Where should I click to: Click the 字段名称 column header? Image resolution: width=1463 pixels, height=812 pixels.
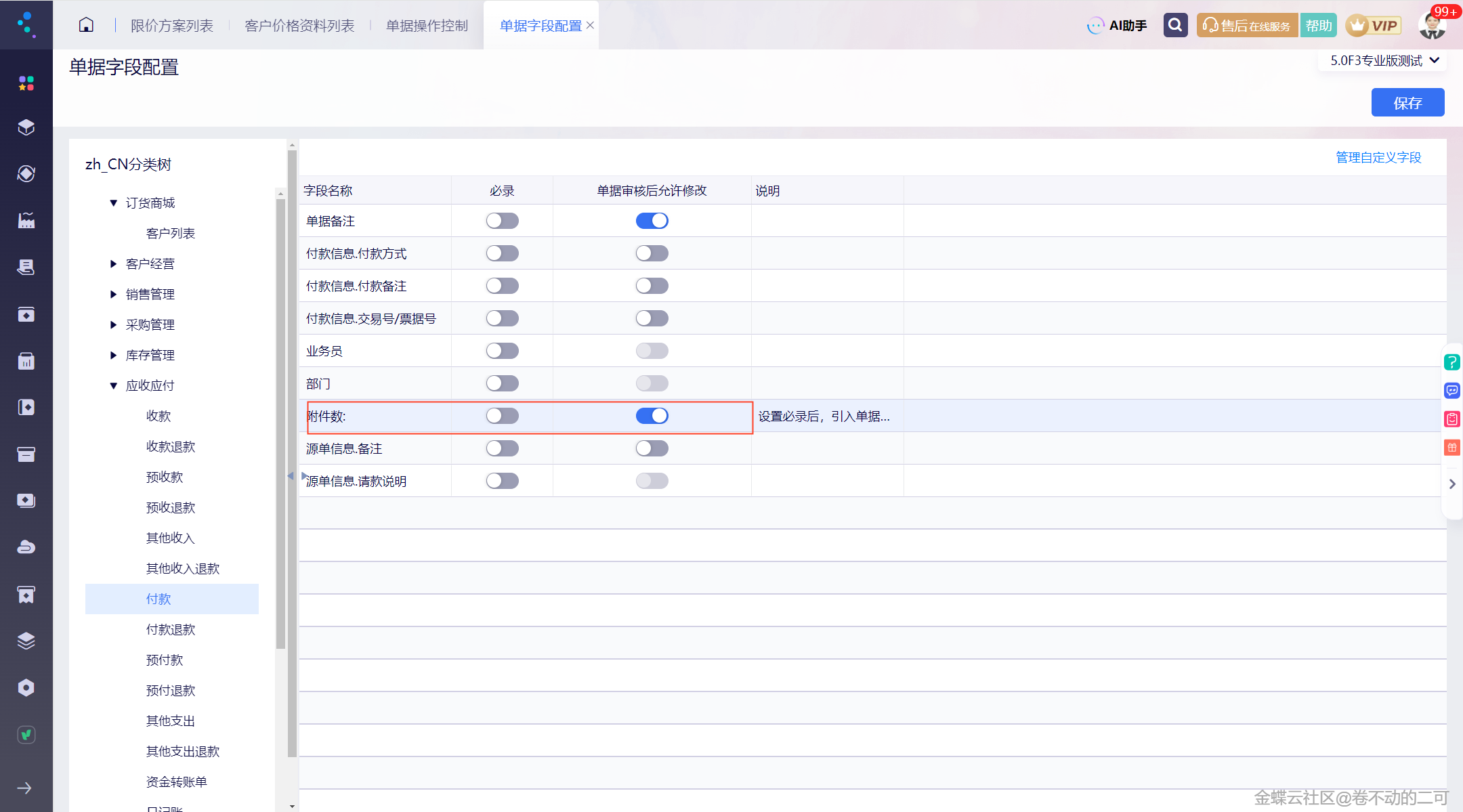click(x=328, y=191)
